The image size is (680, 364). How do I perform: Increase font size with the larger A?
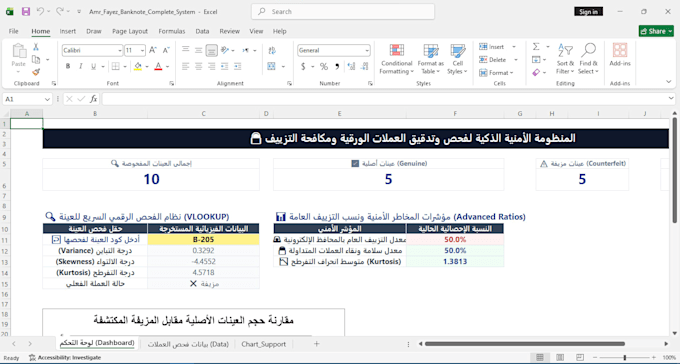153,50
